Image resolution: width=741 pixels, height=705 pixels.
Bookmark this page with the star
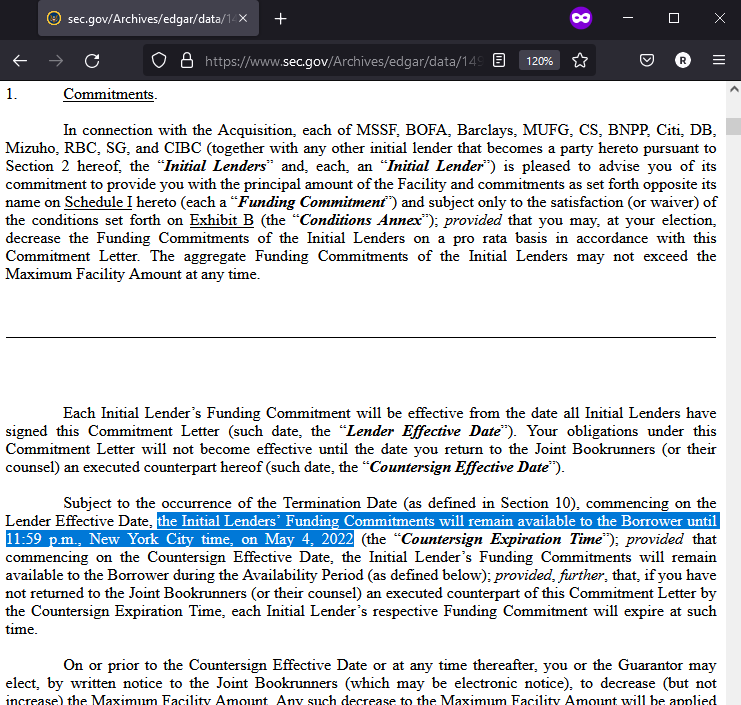pos(580,60)
